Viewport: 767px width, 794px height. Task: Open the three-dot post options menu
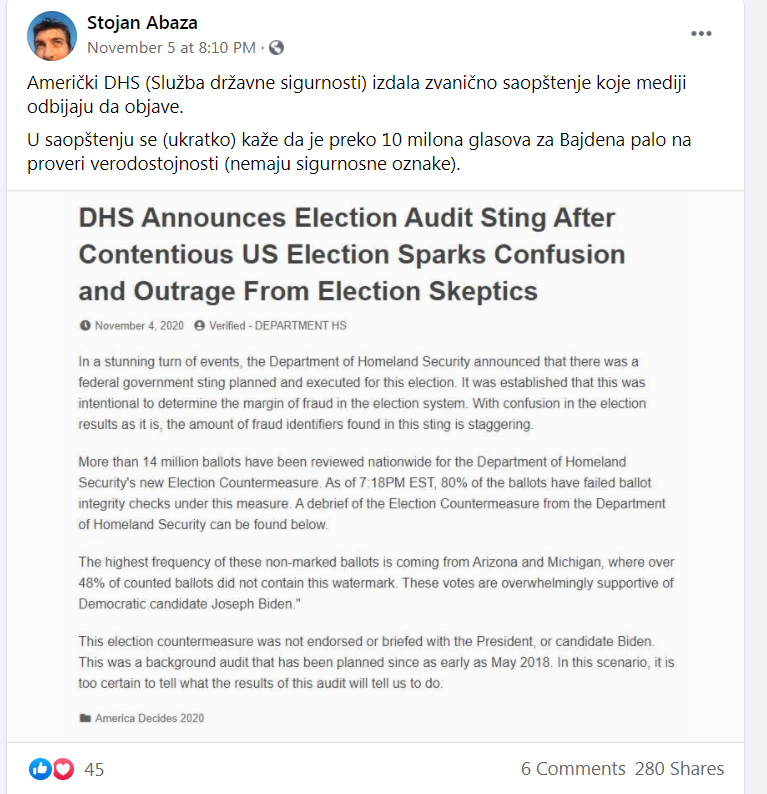[x=702, y=34]
